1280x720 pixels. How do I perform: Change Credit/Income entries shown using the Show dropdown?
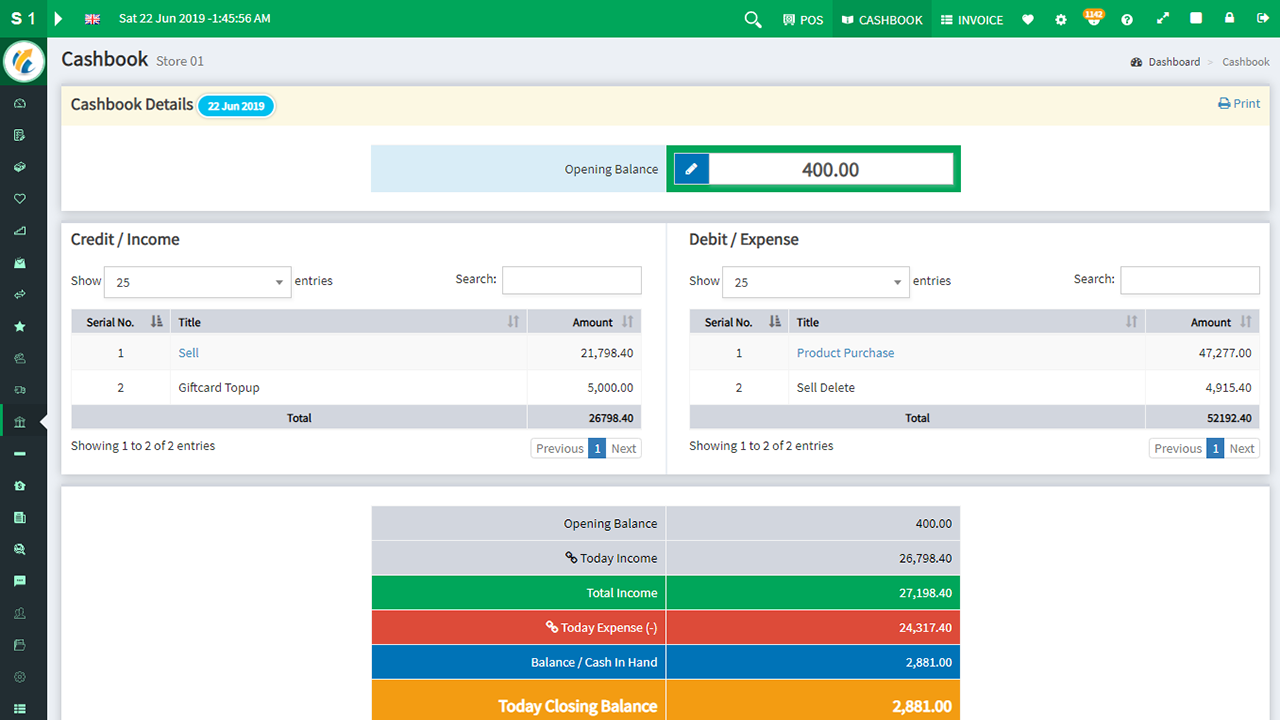coord(197,282)
